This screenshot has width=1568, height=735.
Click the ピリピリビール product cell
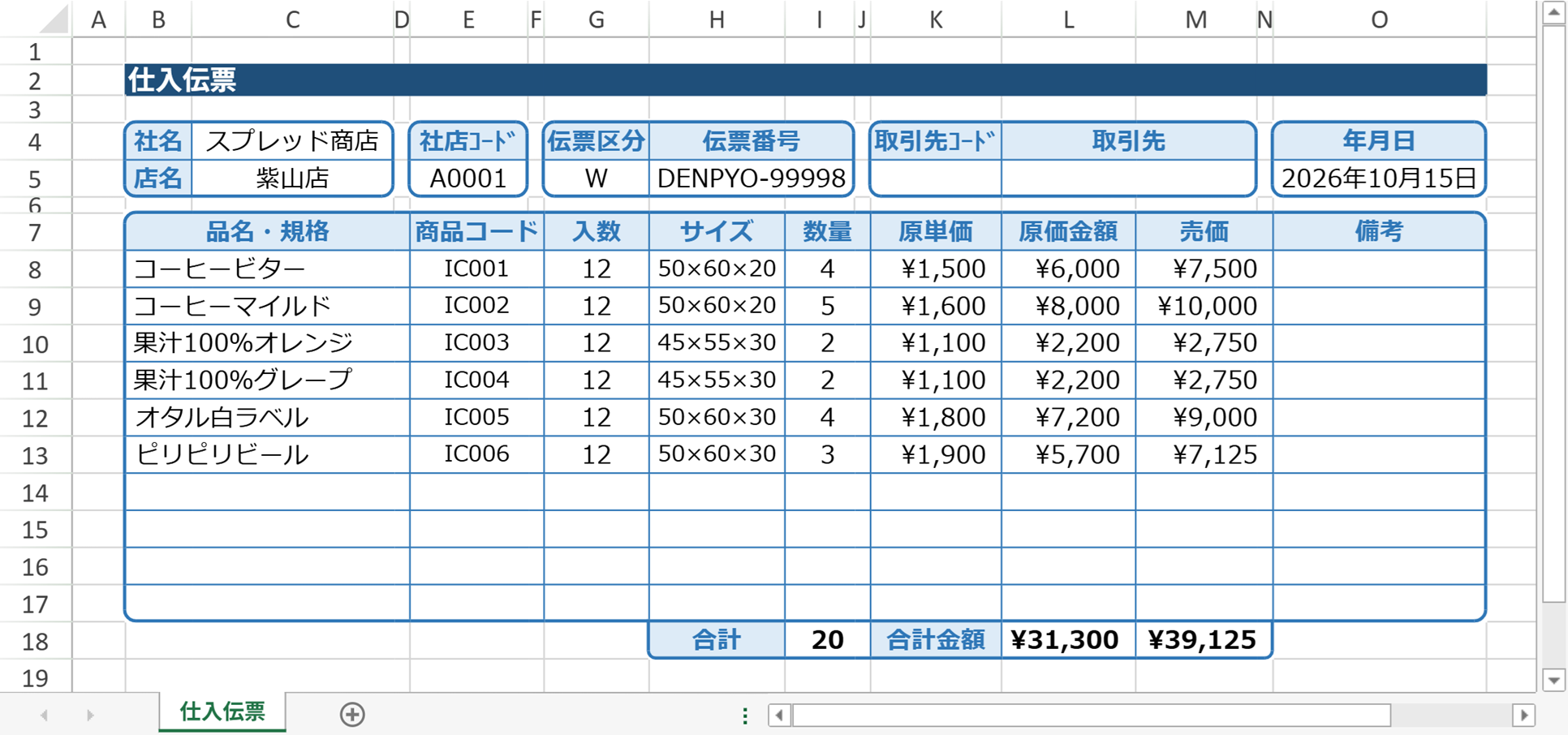coord(267,454)
